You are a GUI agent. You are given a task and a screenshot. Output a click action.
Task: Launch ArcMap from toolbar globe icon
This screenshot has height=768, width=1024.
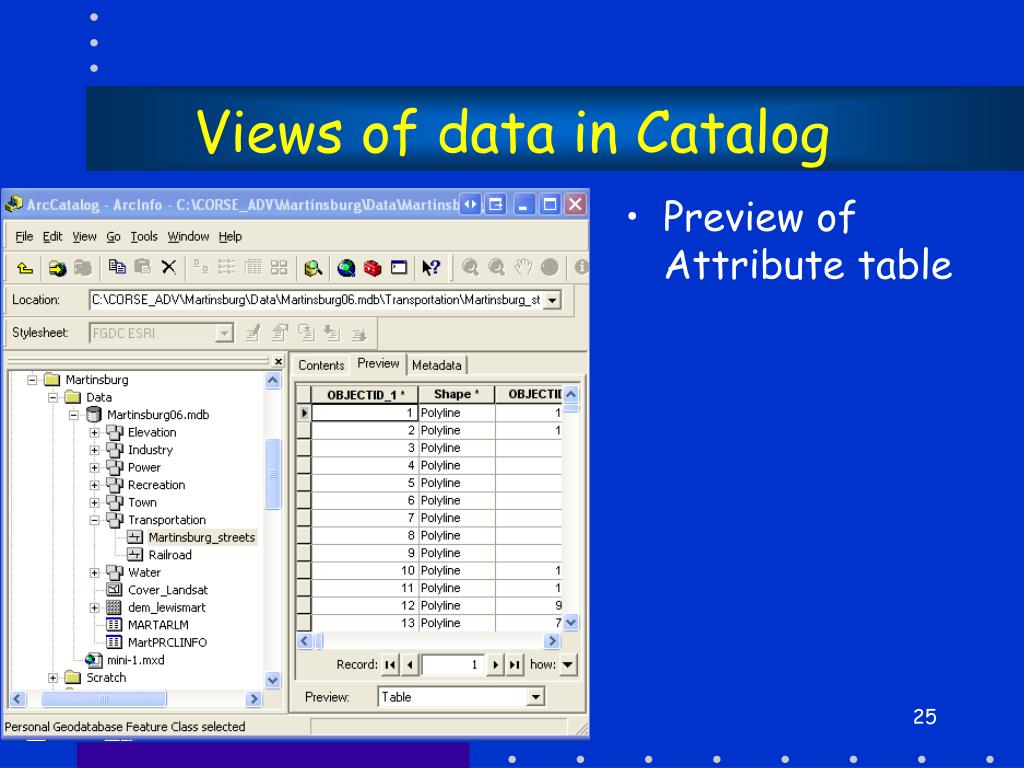(346, 268)
